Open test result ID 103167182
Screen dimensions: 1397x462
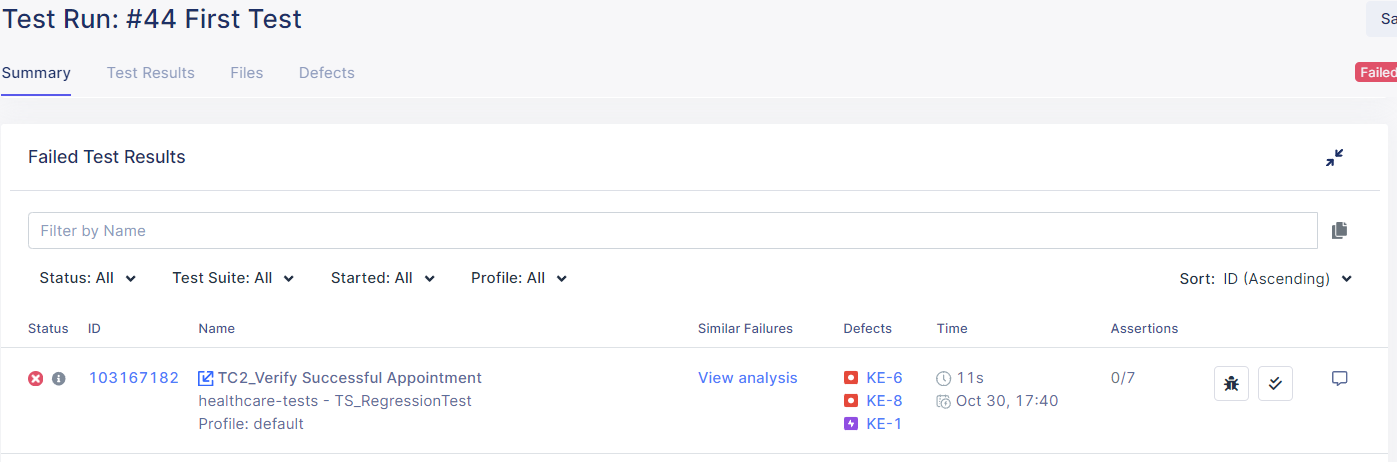134,378
